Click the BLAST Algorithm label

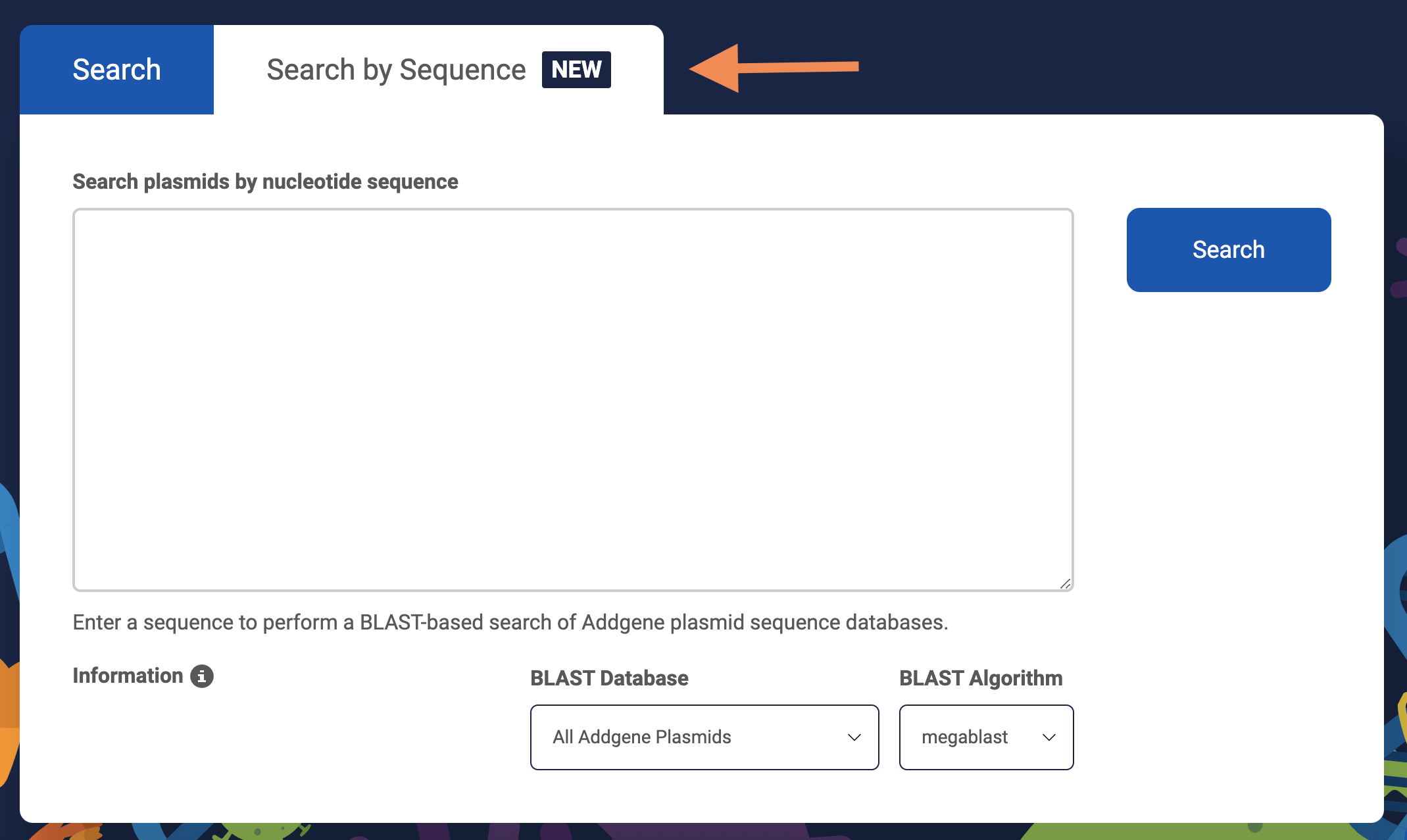point(981,678)
